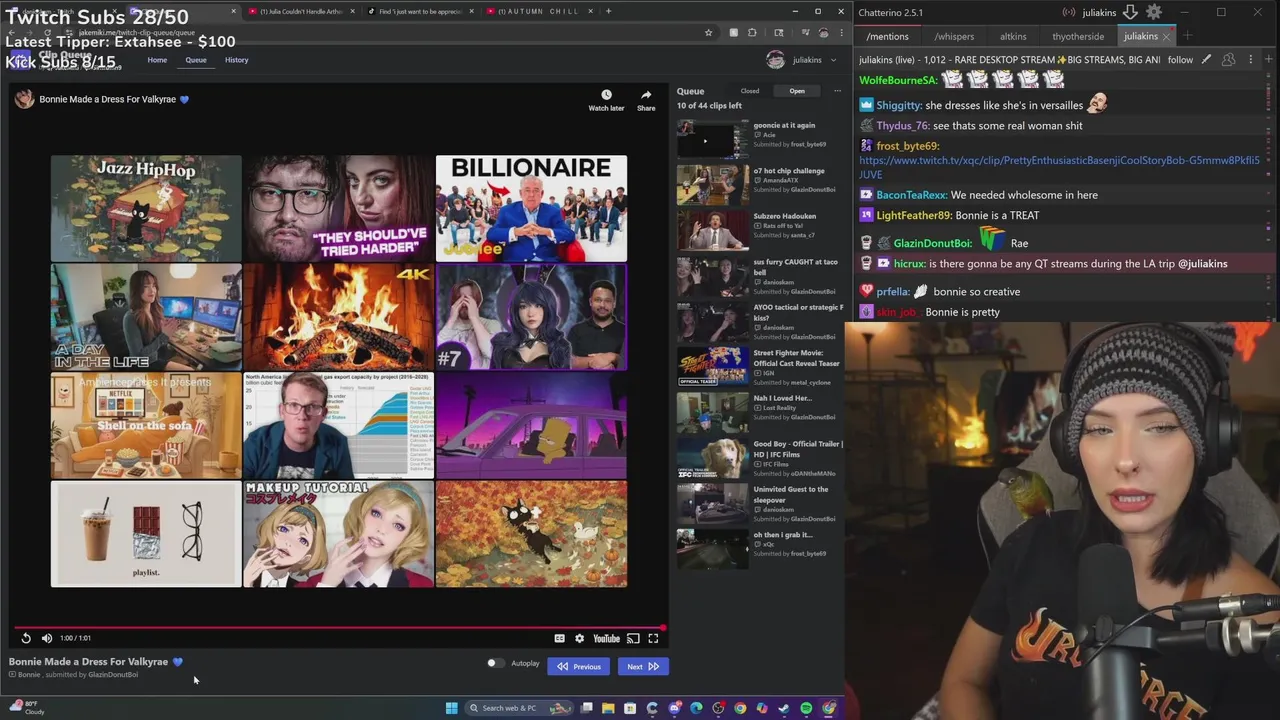Open the Windows Start menu
This screenshot has height=720, width=1280.
(451, 708)
